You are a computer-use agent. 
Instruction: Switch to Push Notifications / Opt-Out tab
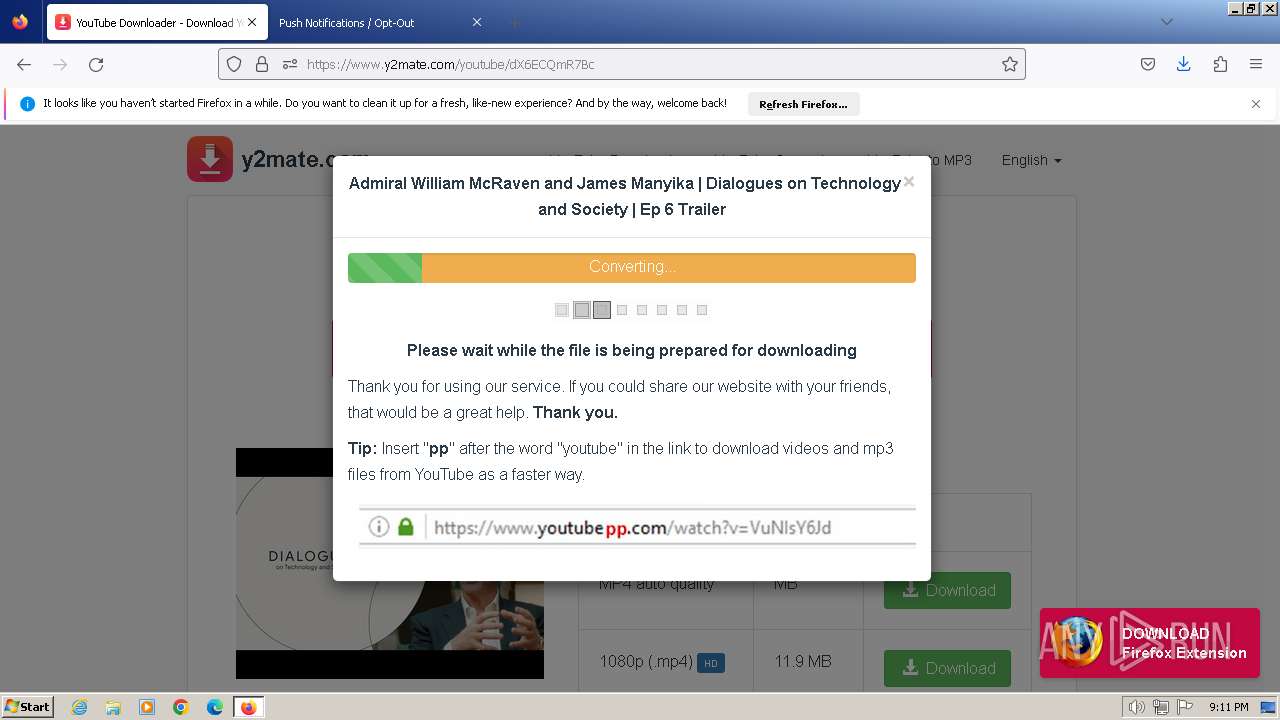380,22
